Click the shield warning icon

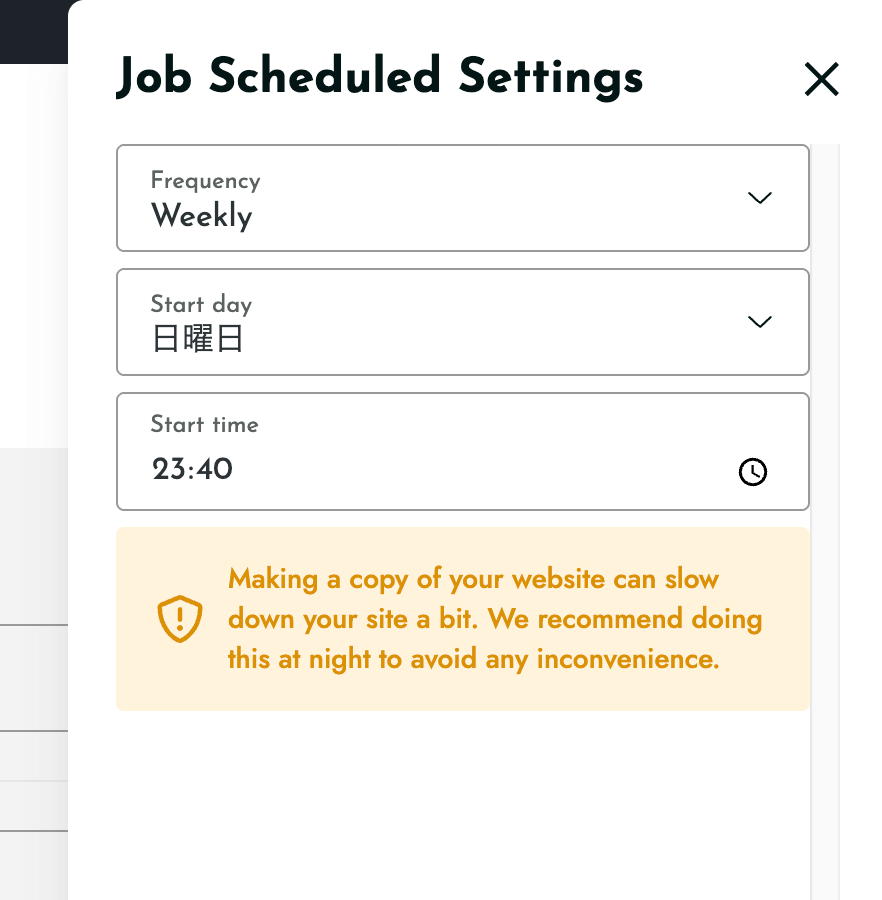(x=180, y=619)
